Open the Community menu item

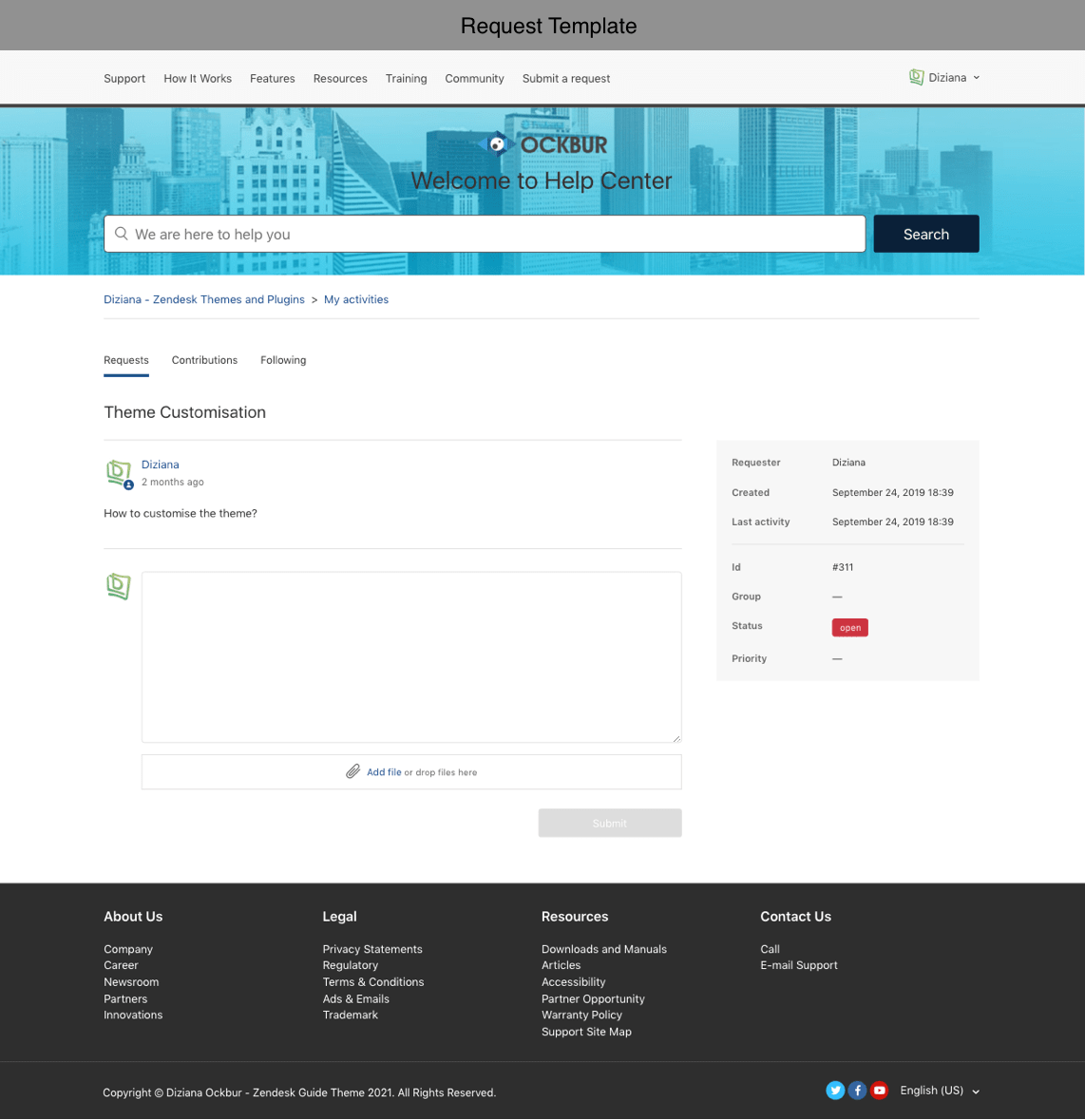(x=474, y=79)
